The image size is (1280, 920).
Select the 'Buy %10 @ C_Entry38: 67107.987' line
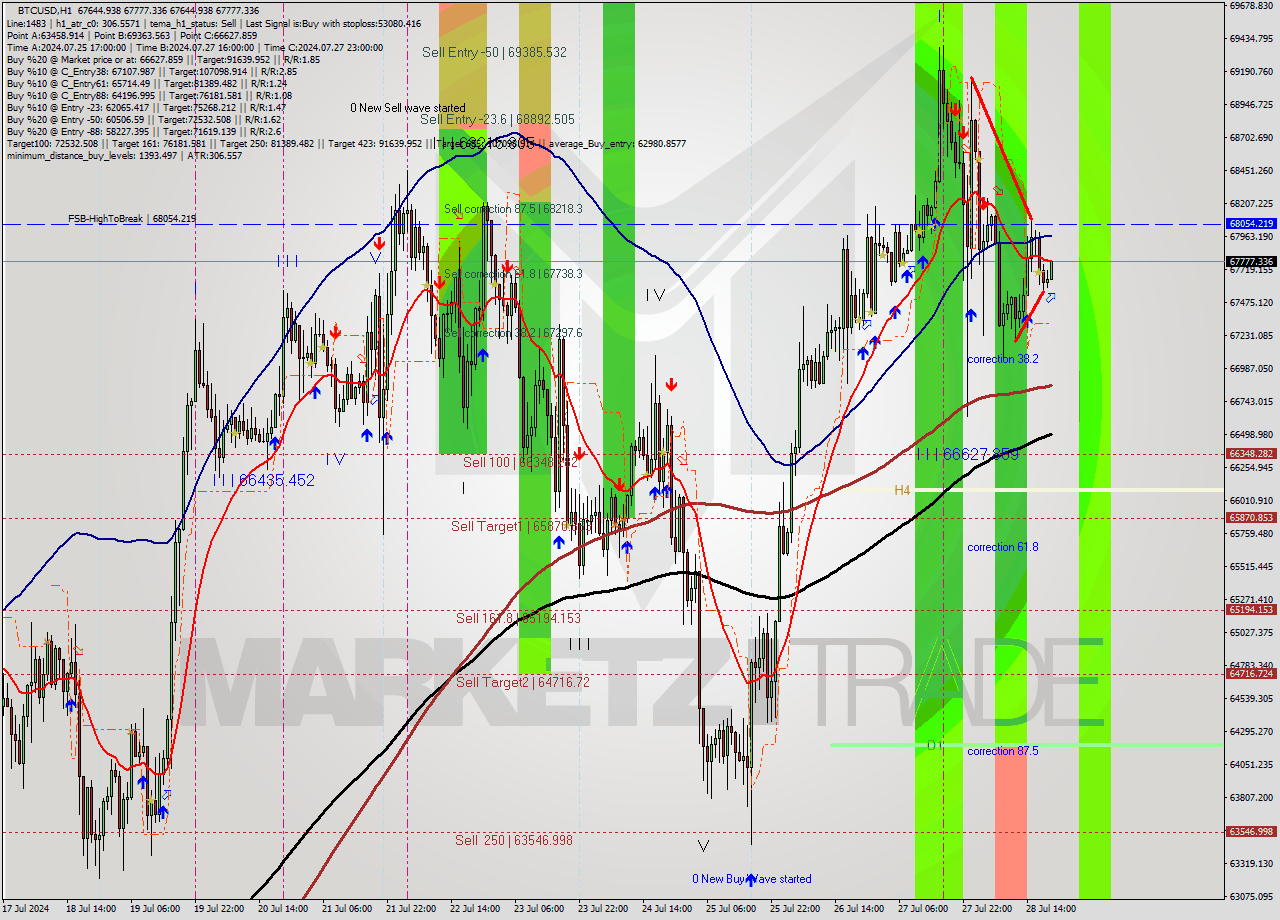pos(152,71)
